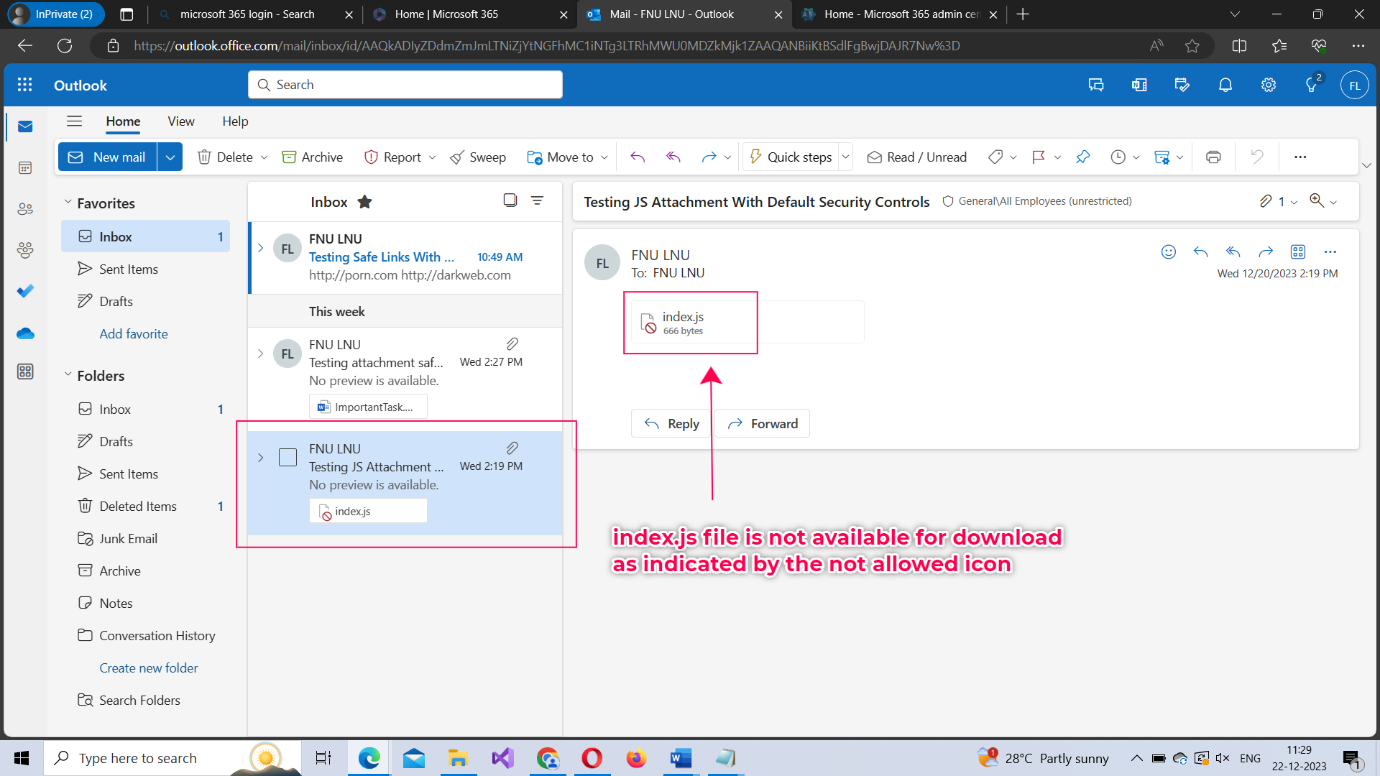1380x776 pixels.
Task: Open the Quick steps dropdown arrow
Action: click(846, 157)
